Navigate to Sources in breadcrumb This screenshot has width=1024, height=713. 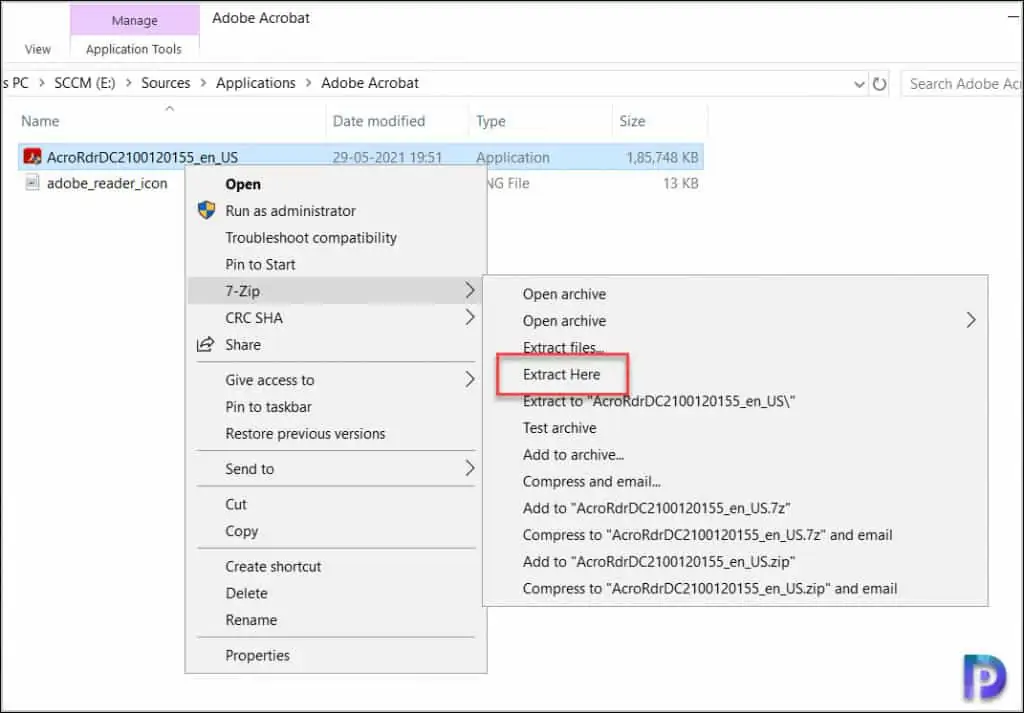point(166,83)
